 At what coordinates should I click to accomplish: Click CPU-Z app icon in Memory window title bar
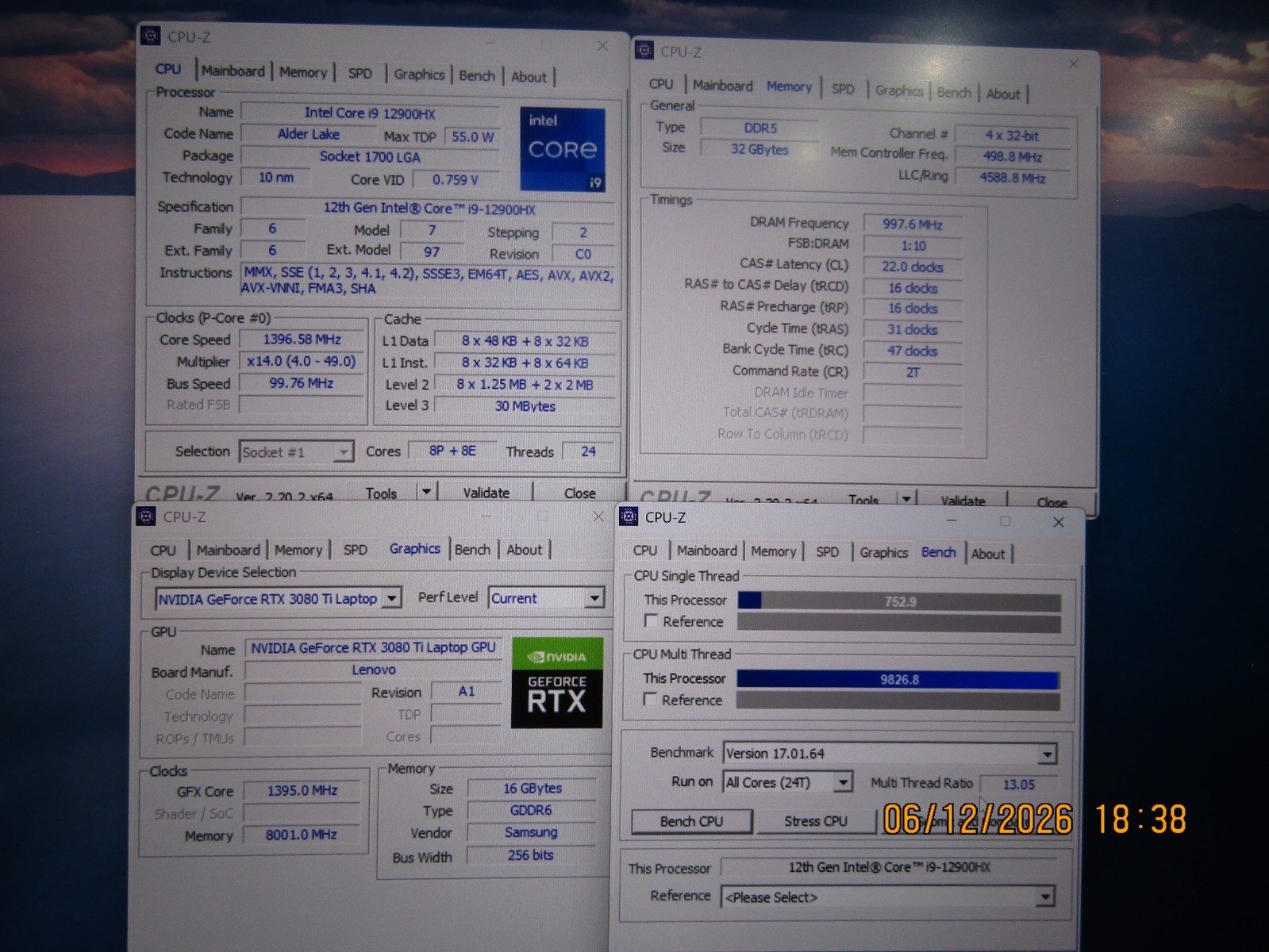coord(644,51)
